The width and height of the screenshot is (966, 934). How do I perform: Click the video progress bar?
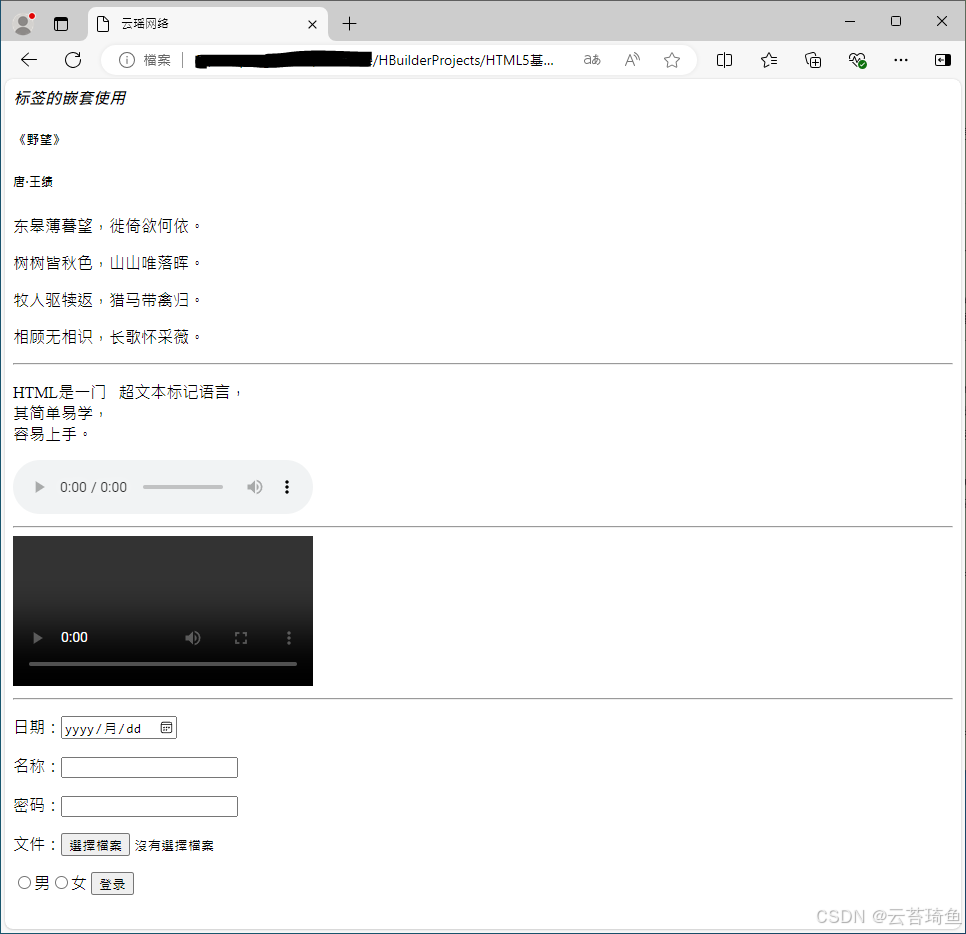click(163, 664)
